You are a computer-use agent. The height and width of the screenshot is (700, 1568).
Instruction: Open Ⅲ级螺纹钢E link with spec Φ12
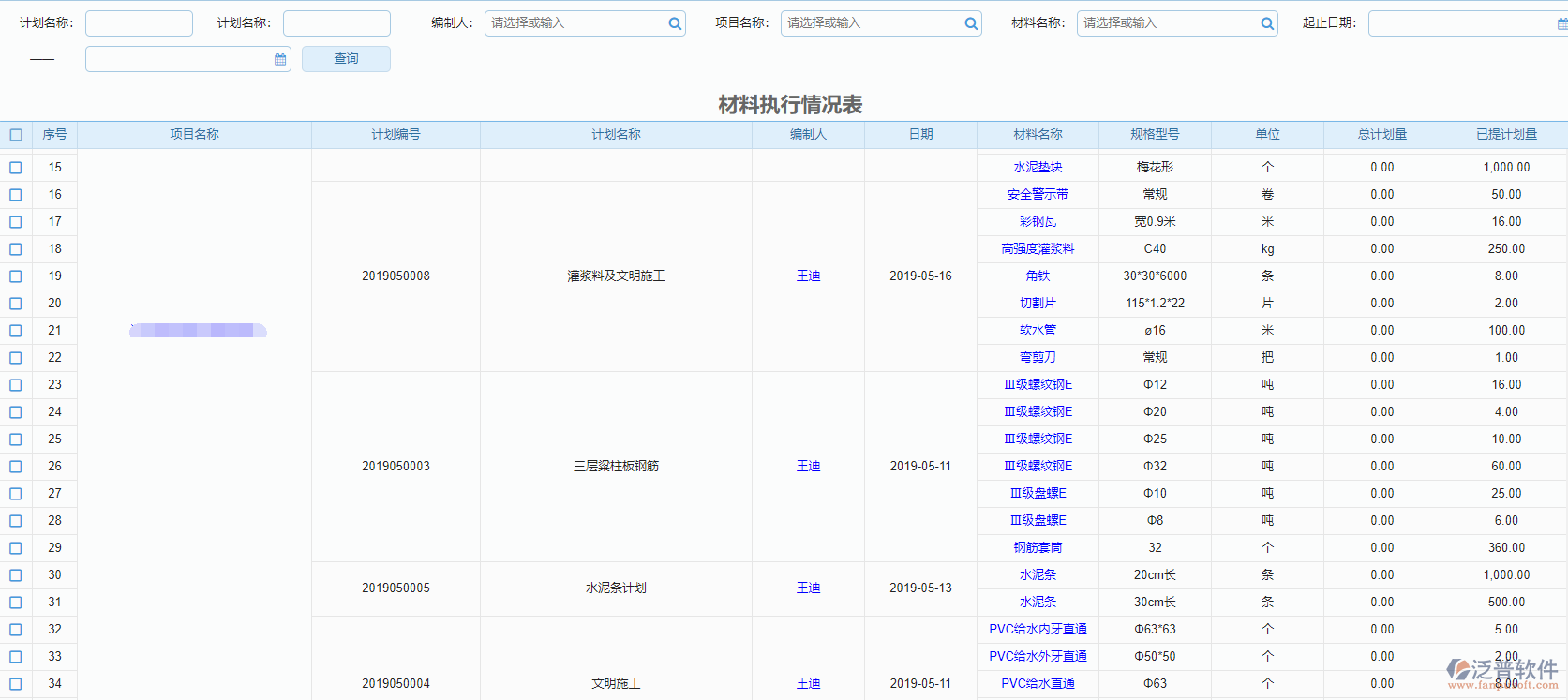click(x=1038, y=385)
